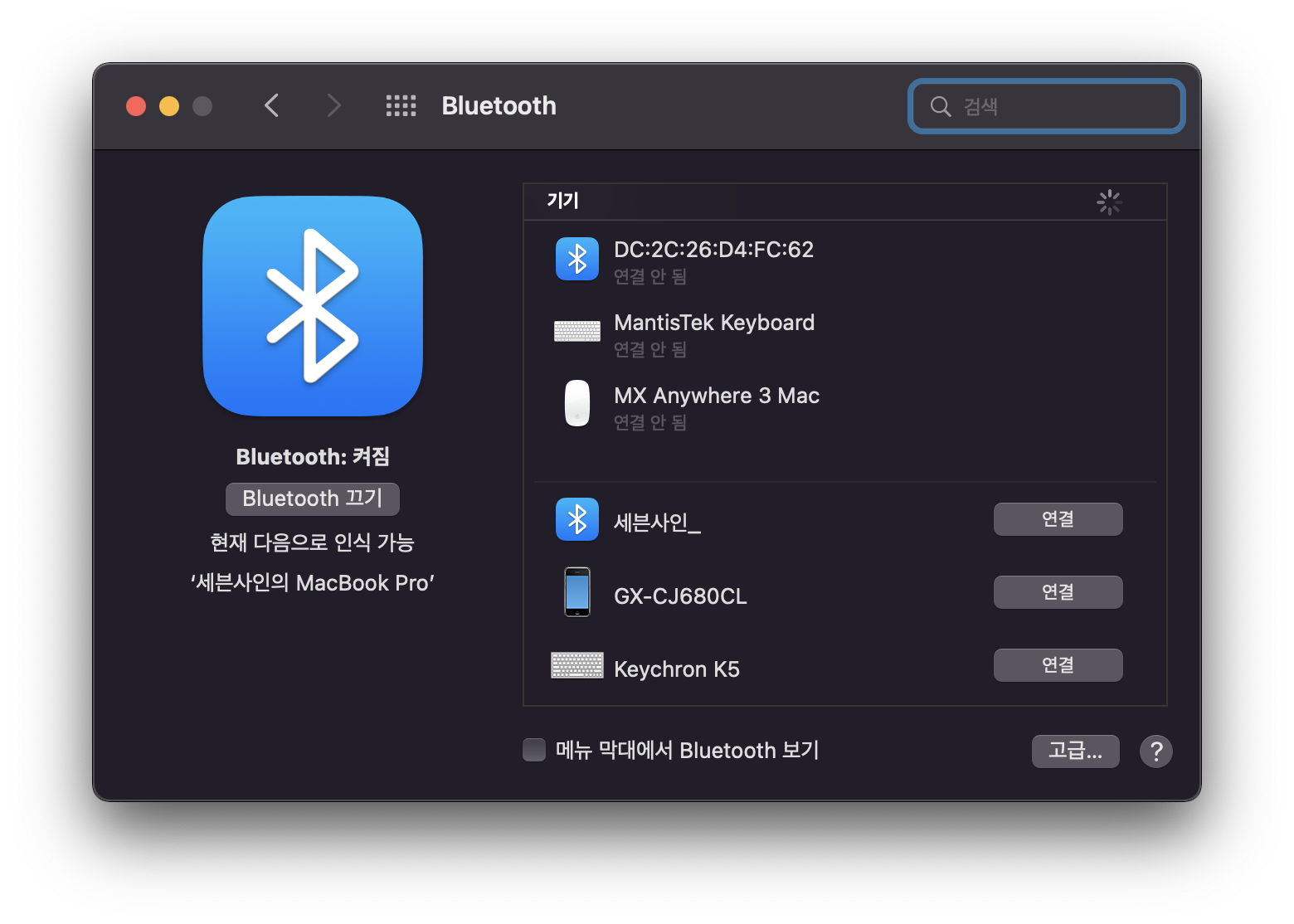Click the Bluetooth window title
The width and height of the screenshot is (1294, 924).
(499, 105)
